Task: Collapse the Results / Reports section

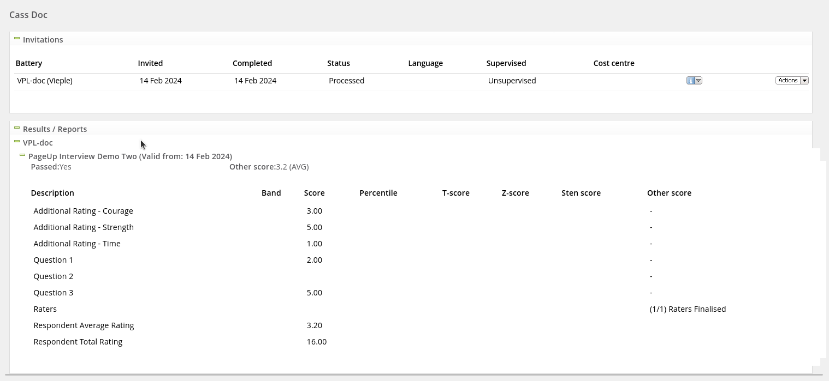Action: click(x=16, y=128)
